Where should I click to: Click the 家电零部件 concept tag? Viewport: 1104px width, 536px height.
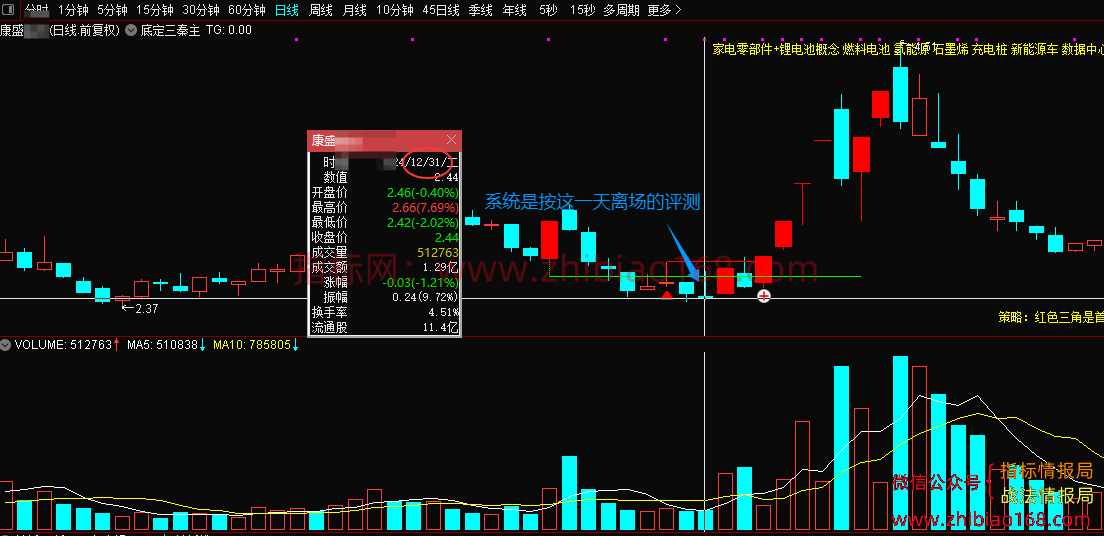[x=742, y=49]
